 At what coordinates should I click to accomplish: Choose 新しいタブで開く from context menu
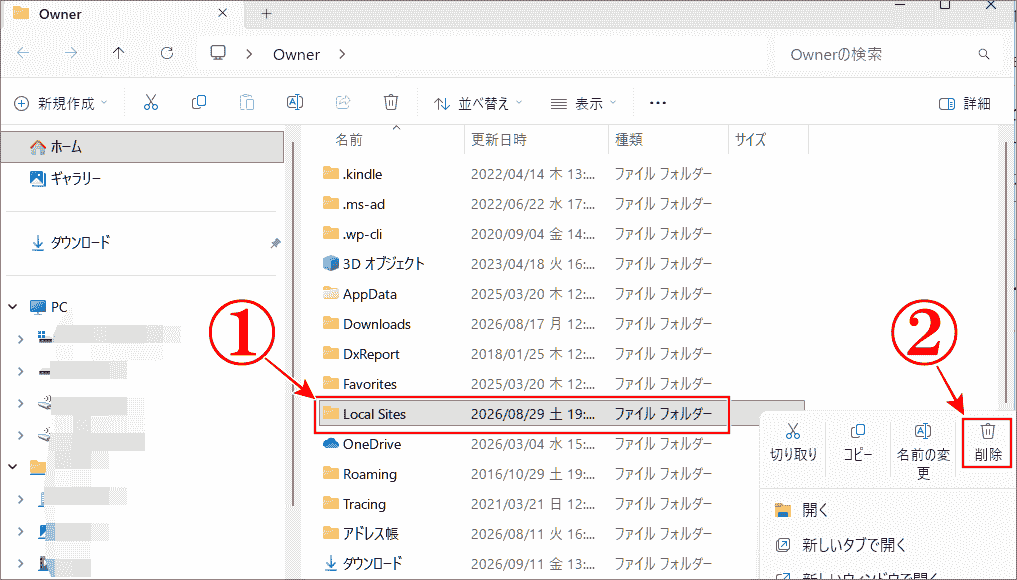point(841,545)
